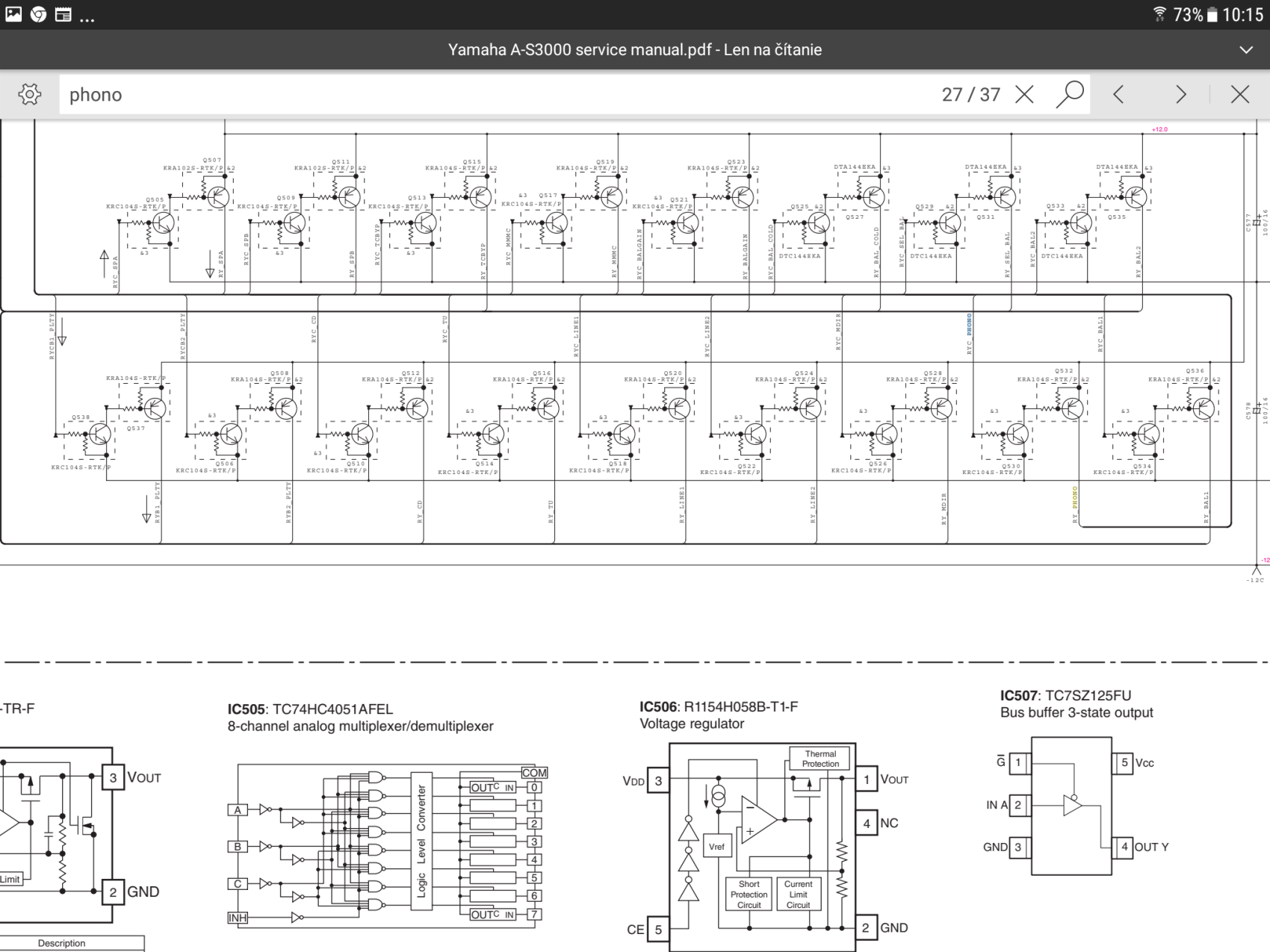
Task: Open the gallery notification icon
Action: coord(13,14)
